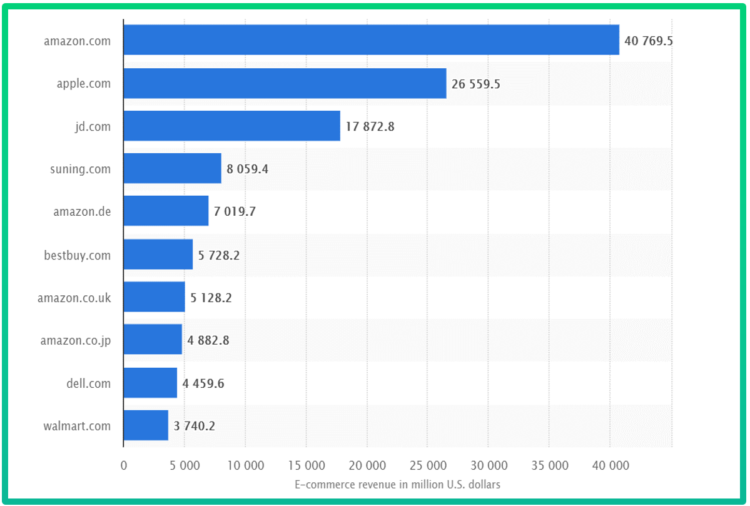Click the 3 740.2 value label
The width and height of the screenshot is (750, 506).
click(194, 426)
